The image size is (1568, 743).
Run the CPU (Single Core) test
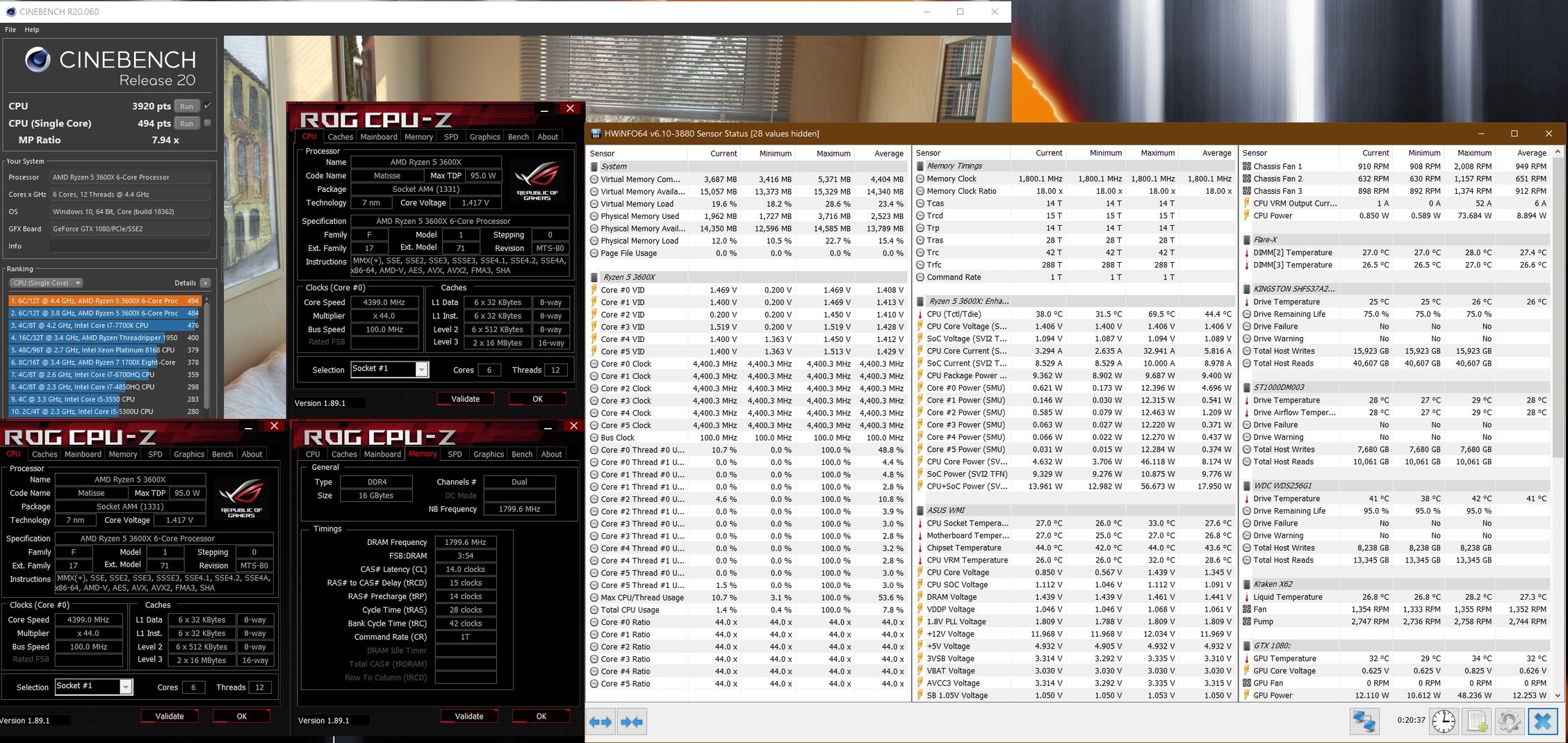[x=186, y=124]
